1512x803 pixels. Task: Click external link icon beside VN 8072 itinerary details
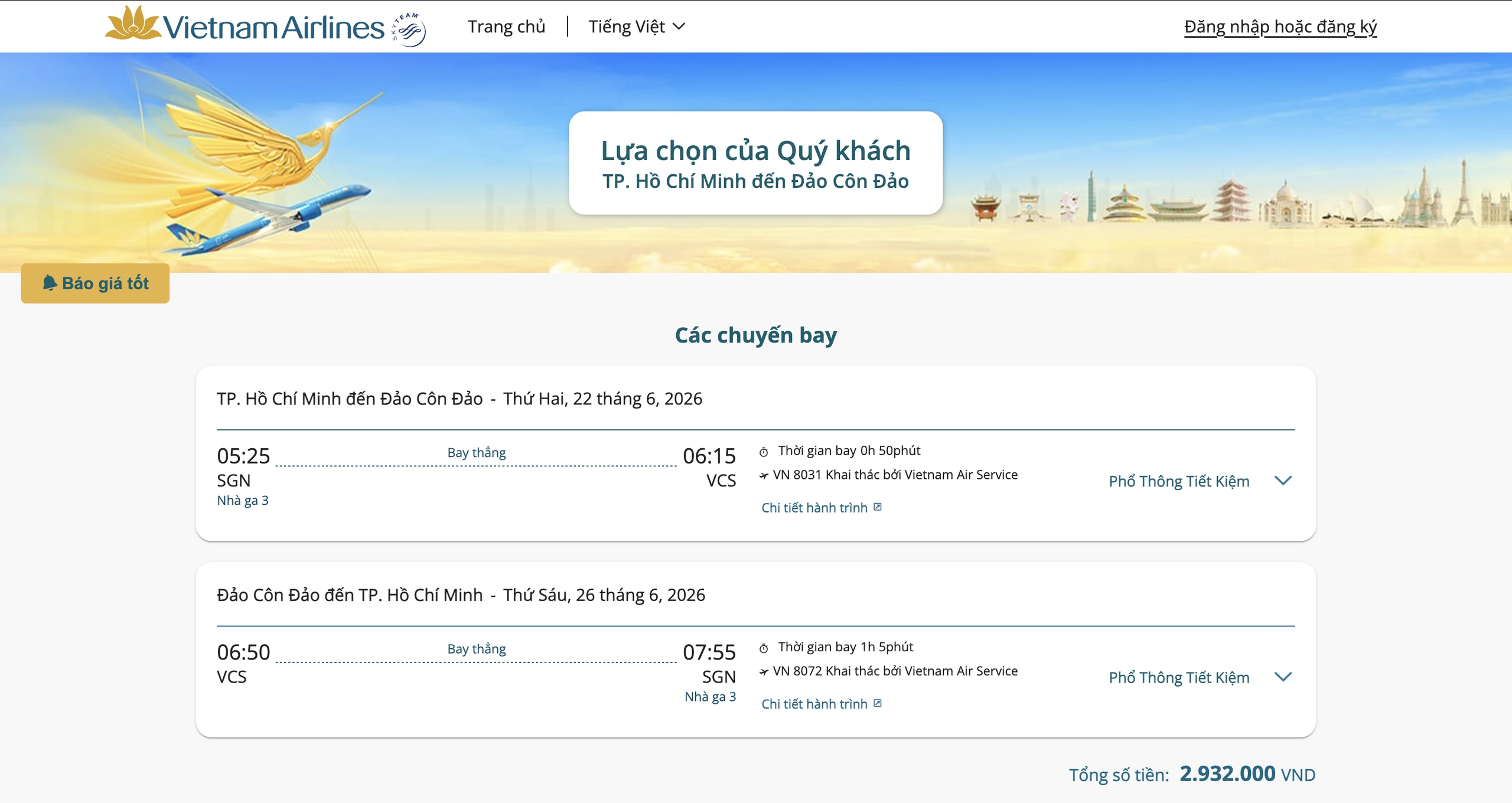(x=878, y=703)
